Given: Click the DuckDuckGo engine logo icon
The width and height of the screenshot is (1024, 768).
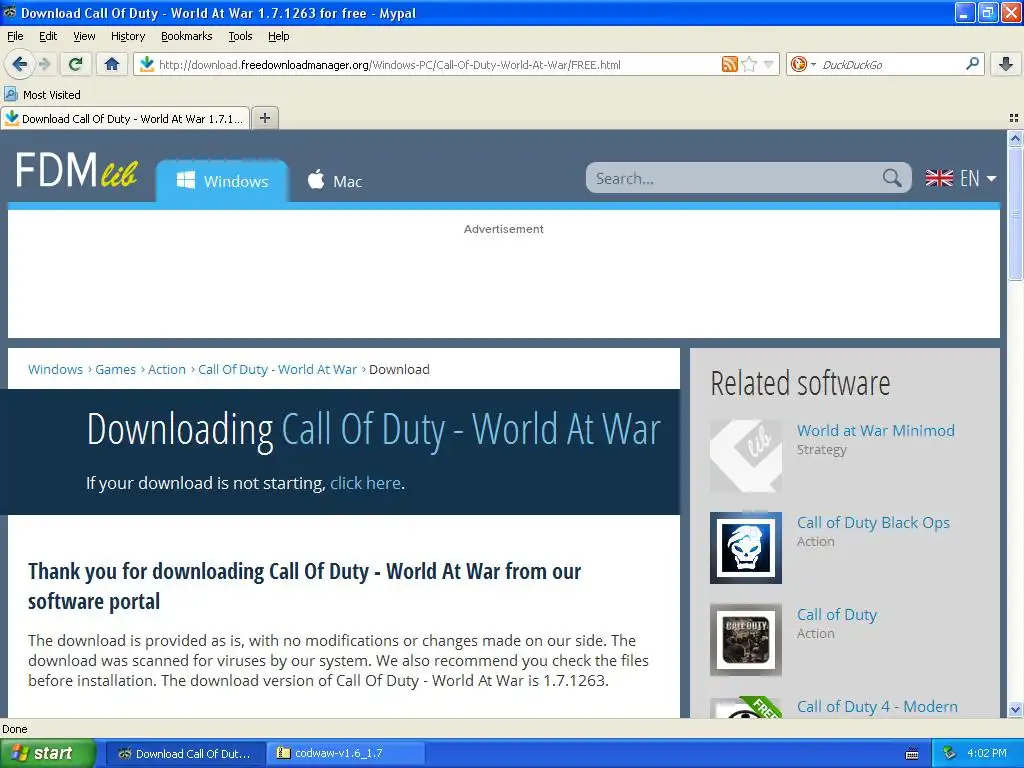Looking at the screenshot, I should click(x=798, y=64).
